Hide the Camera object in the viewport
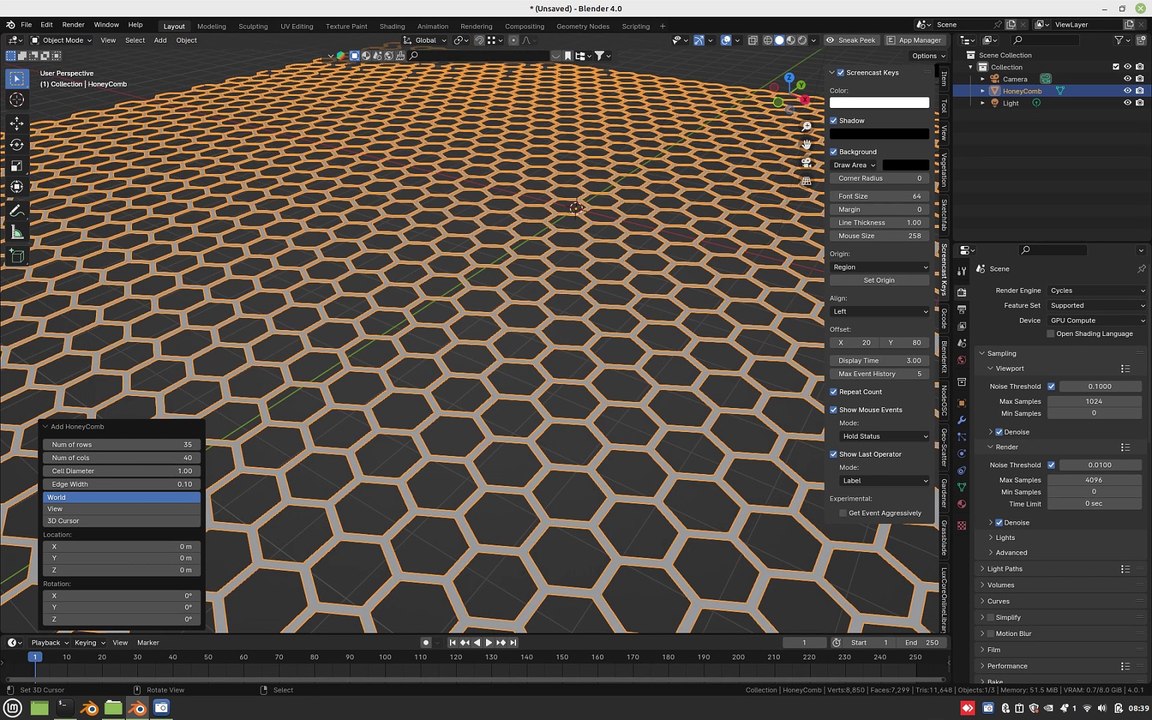The image size is (1152, 720). coord(1127,79)
